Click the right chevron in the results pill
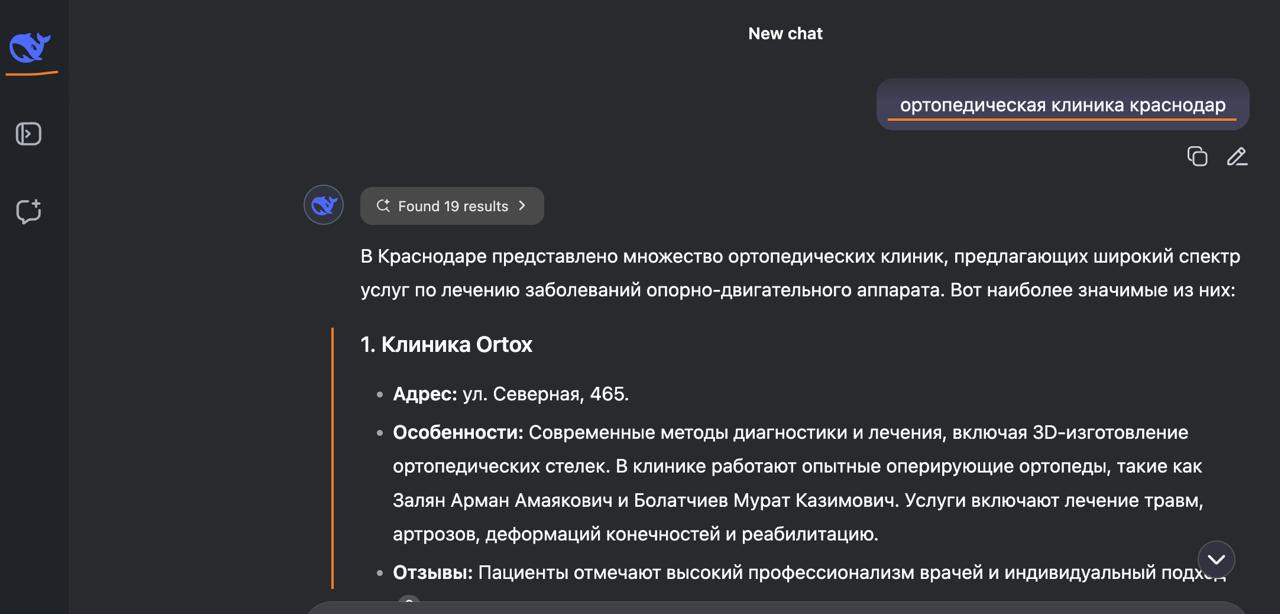Screen dimensions: 1280x614 click(521, 205)
